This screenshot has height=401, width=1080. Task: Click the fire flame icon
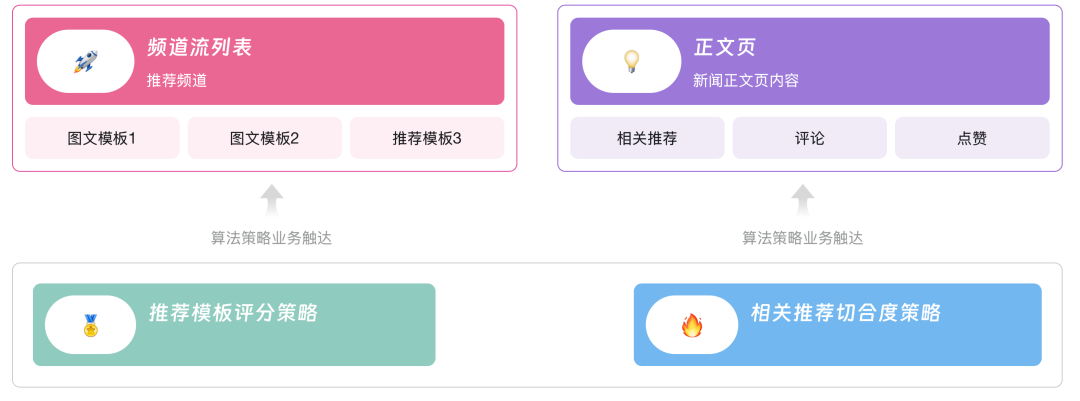(692, 325)
